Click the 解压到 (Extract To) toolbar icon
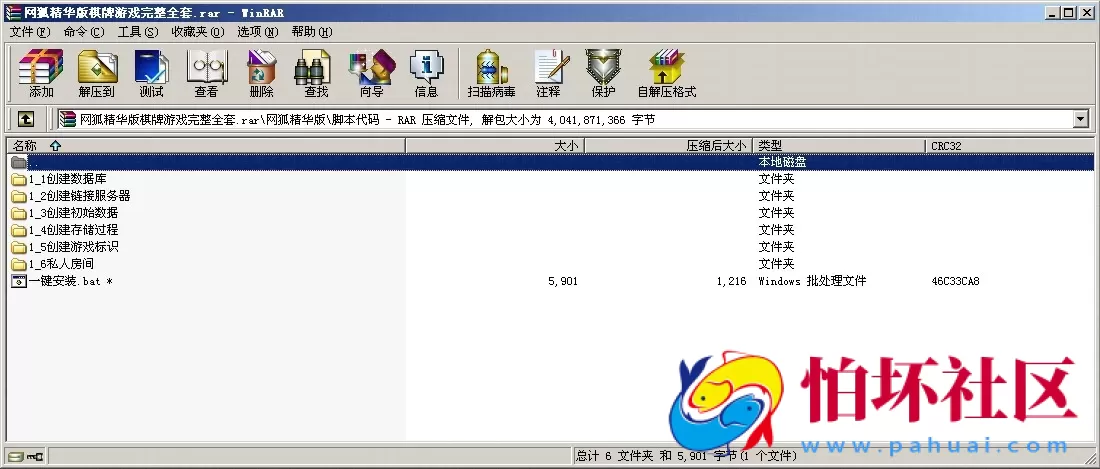The image size is (1100, 469). [97, 73]
